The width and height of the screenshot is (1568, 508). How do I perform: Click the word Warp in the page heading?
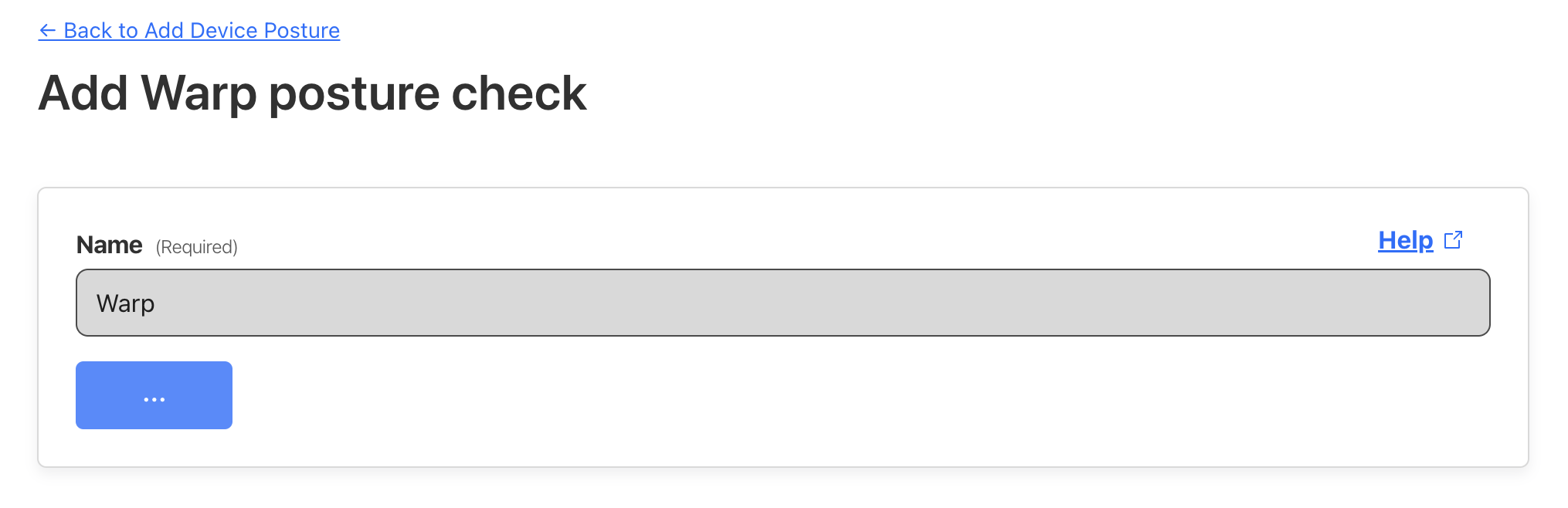[x=199, y=94]
